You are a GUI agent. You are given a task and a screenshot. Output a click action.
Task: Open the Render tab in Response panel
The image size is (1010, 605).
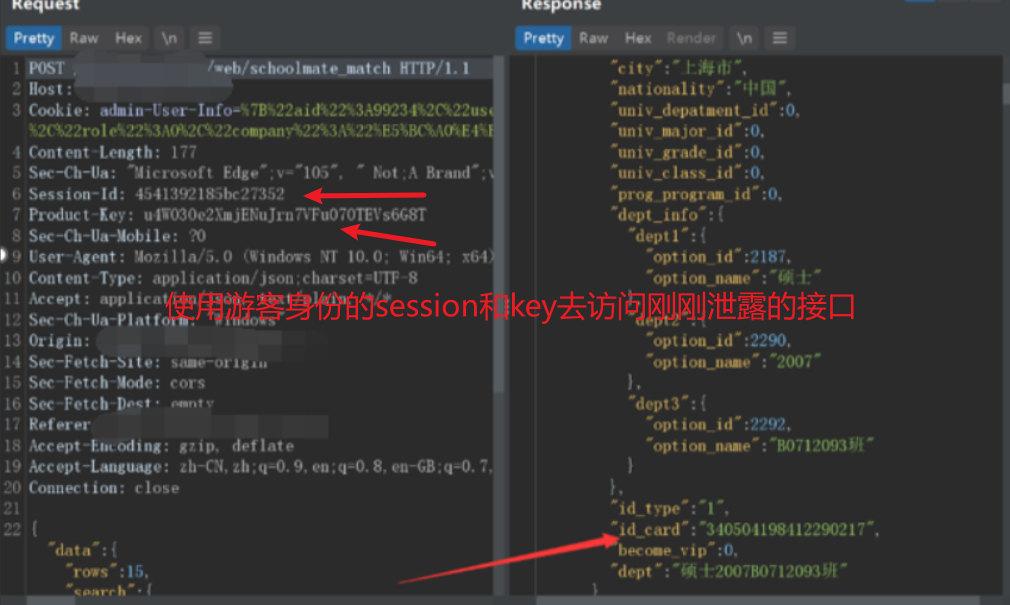pyautogui.click(x=691, y=38)
